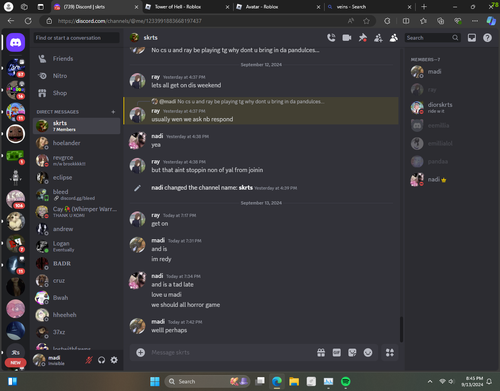This screenshot has height=391, width=500.
Task: Open the bleed direct message
Action: click(x=77, y=195)
